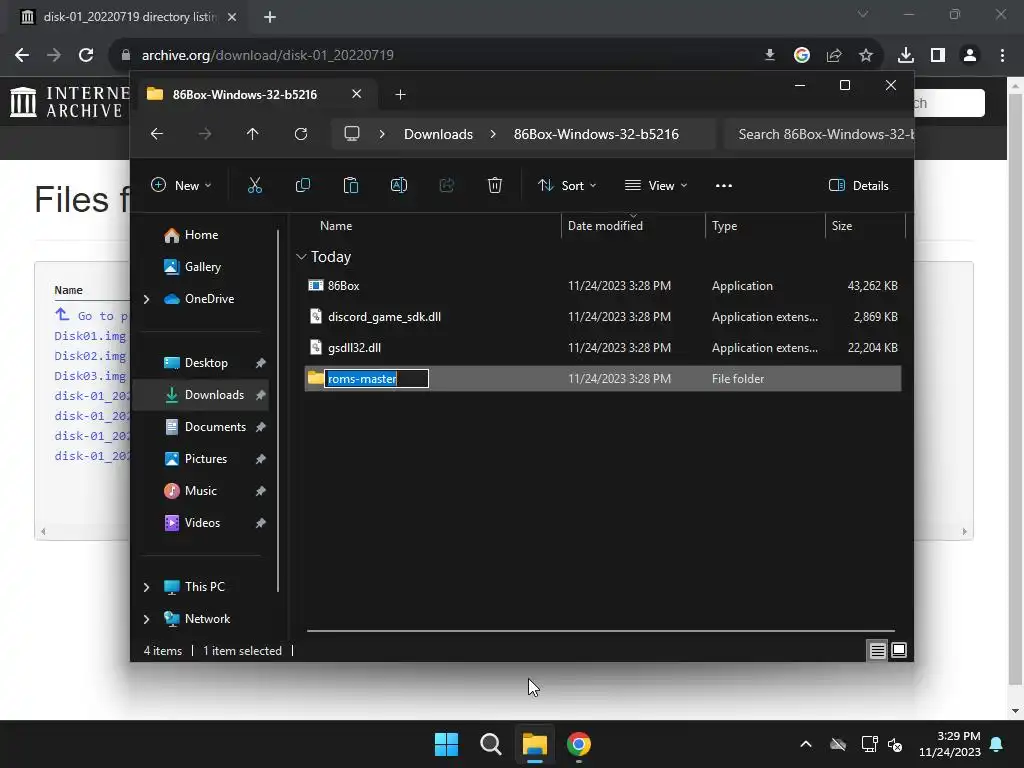Image resolution: width=1024 pixels, height=768 pixels.
Task: Switch to large thumbnails view icon in status bar
Action: point(899,650)
